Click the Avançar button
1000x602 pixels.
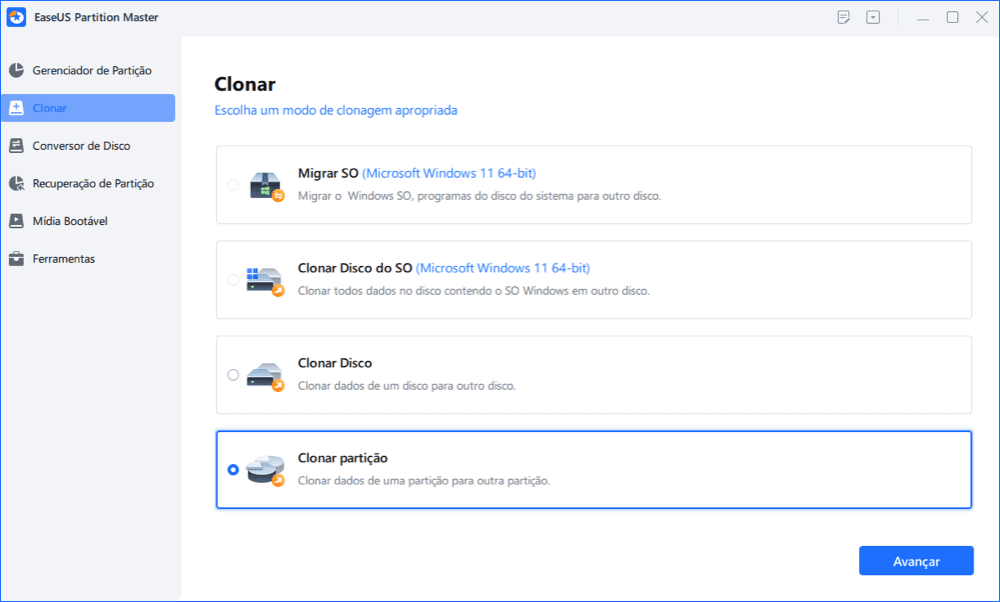click(916, 561)
